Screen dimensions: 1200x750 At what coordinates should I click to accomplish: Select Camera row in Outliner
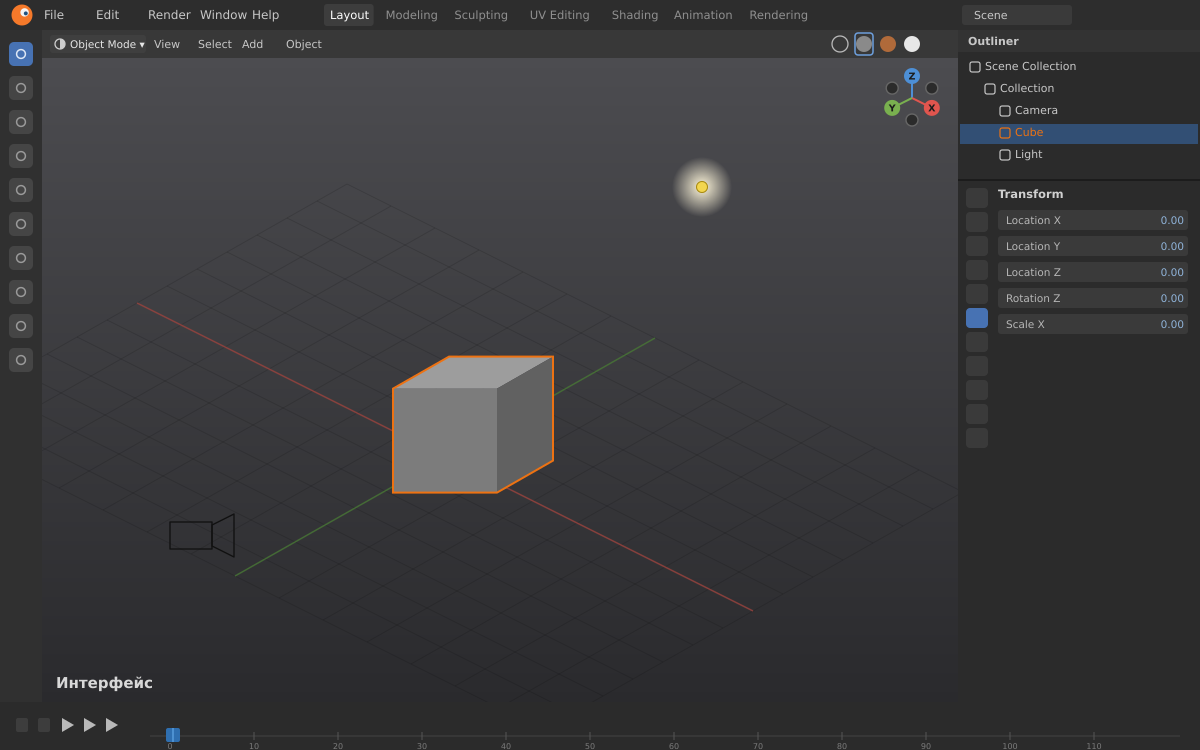point(1079,111)
